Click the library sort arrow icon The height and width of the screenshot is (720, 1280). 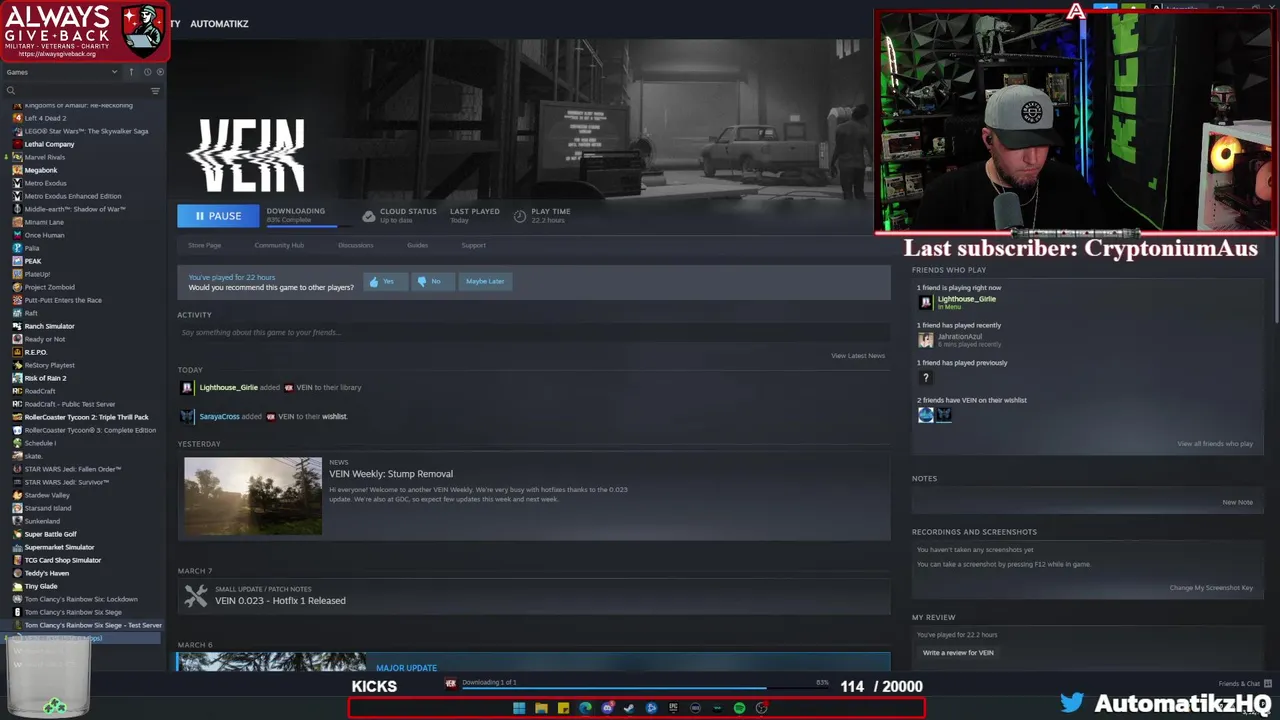[131, 72]
